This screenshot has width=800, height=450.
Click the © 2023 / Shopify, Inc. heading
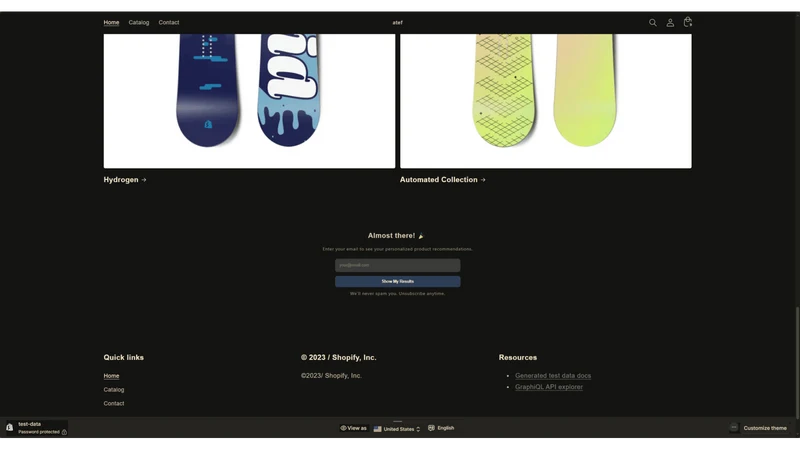[339, 358]
